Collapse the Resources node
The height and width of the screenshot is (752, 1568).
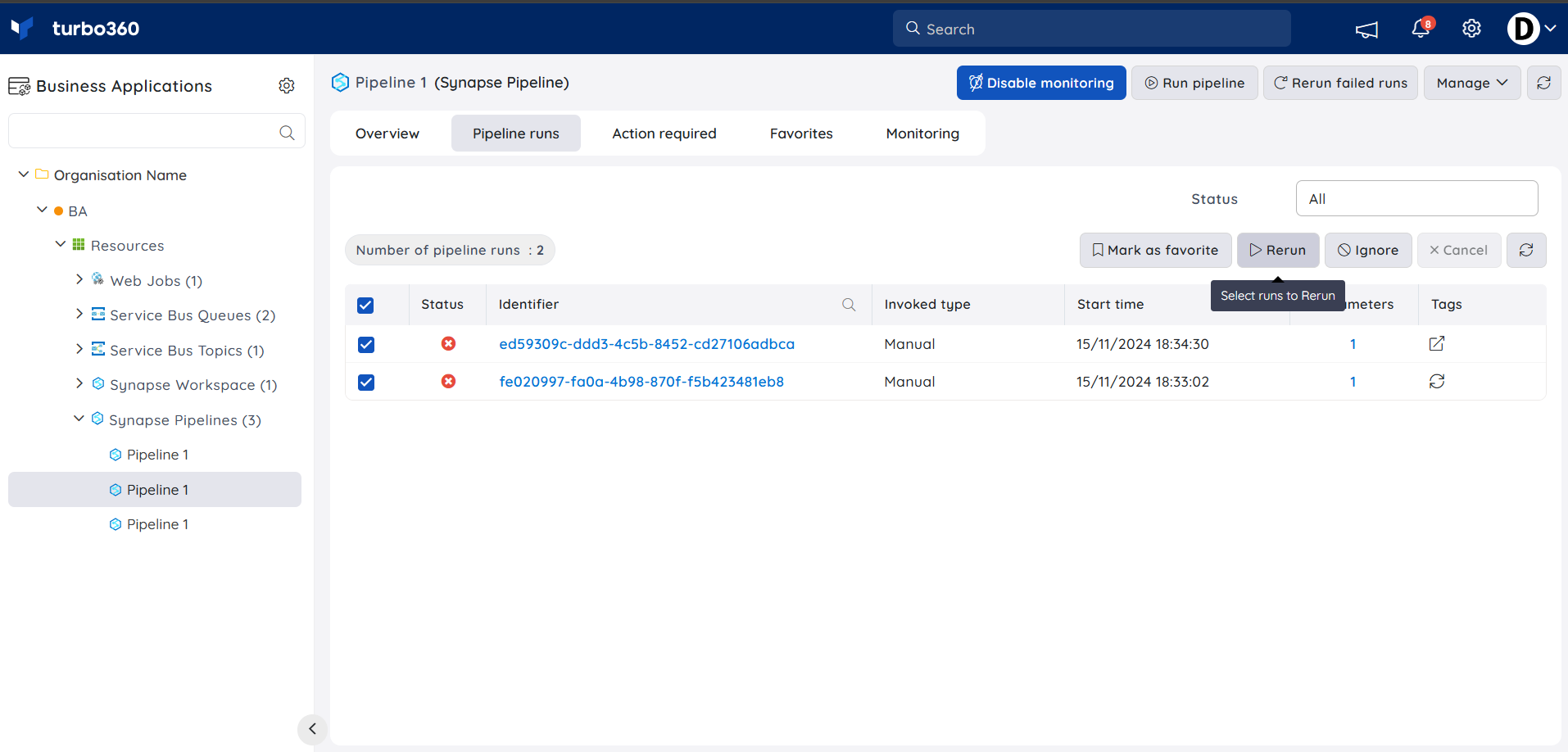click(61, 244)
